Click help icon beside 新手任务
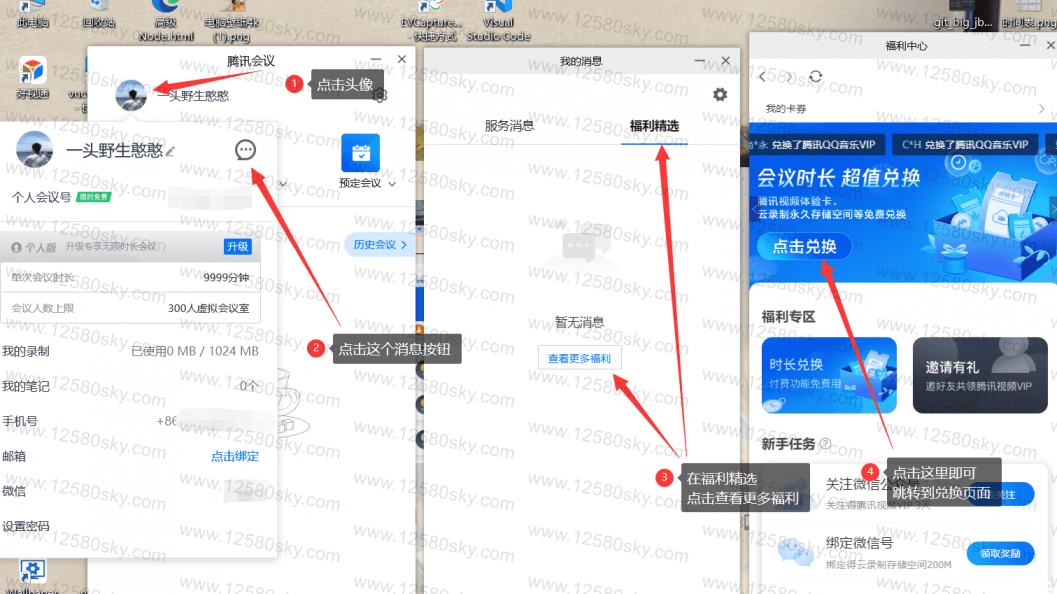Screen dimensions: 1057x594 tap(825, 444)
